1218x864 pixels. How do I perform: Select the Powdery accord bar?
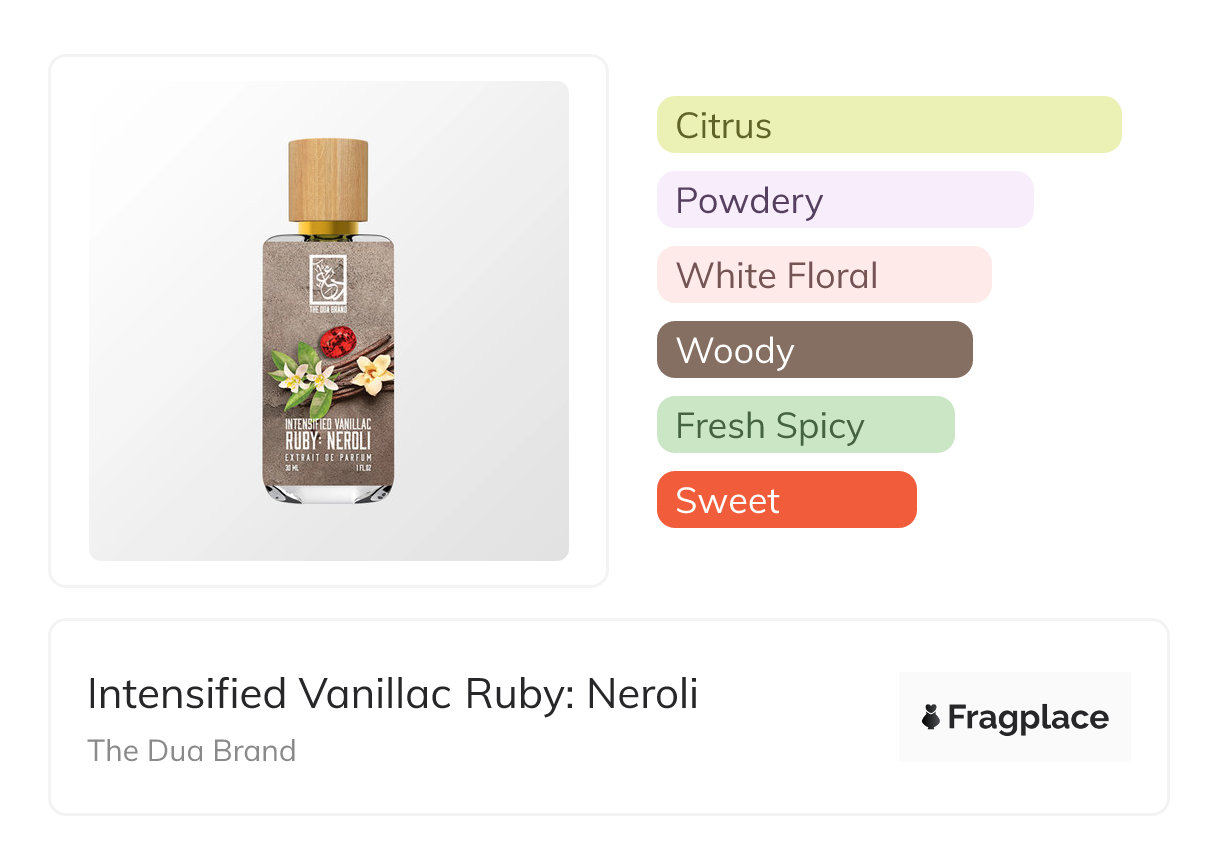844,200
